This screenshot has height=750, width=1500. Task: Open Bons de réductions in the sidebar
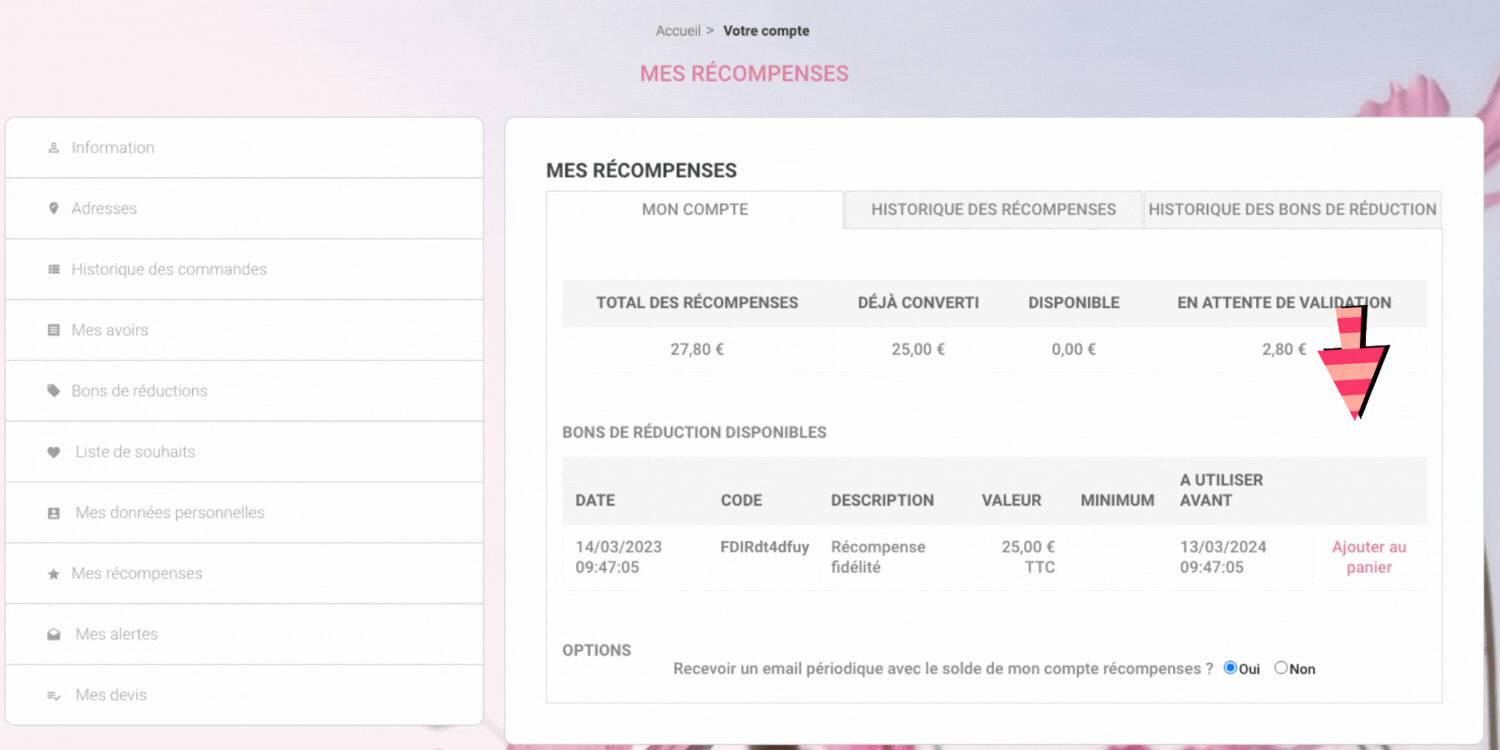[244, 391]
